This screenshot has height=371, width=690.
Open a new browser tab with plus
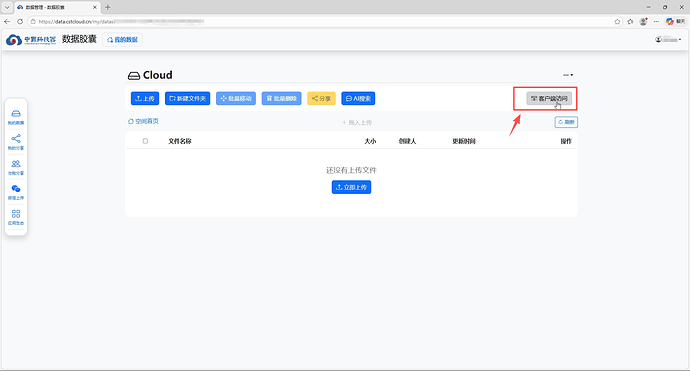point(107,7)
